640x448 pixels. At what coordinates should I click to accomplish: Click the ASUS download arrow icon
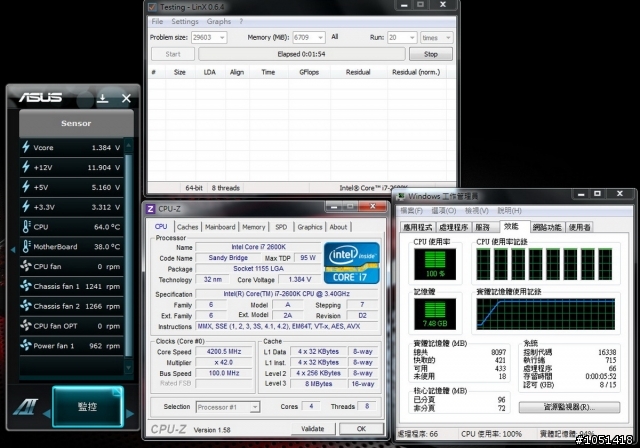(102, 98)
